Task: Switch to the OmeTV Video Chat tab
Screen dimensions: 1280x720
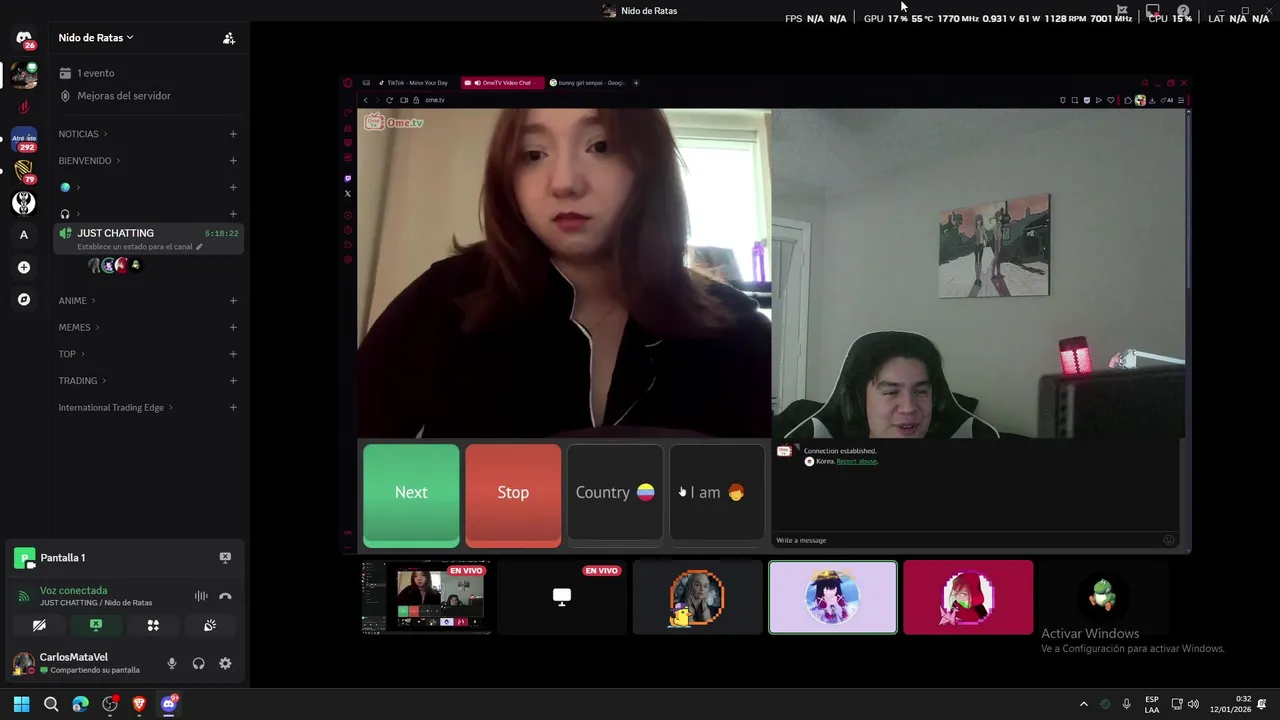Action: [502, 83]
